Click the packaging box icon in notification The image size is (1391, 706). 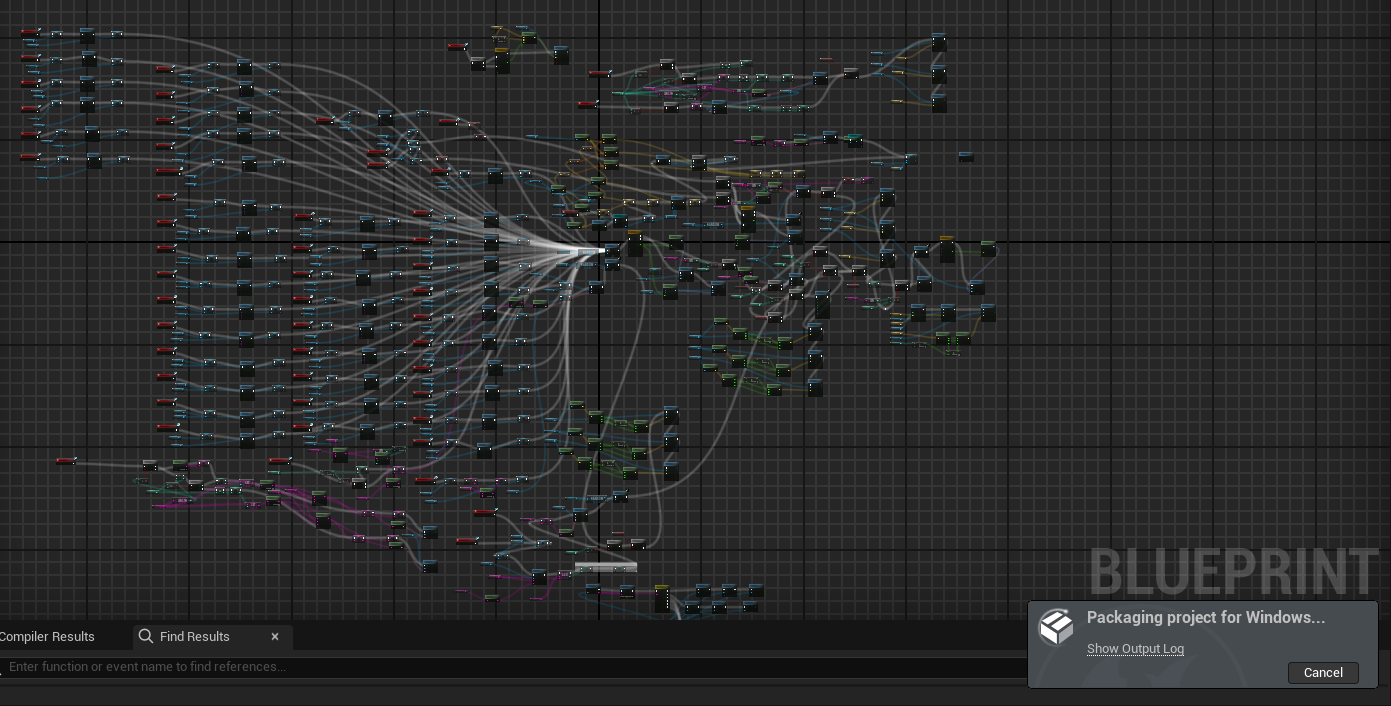coord(1056,628)
